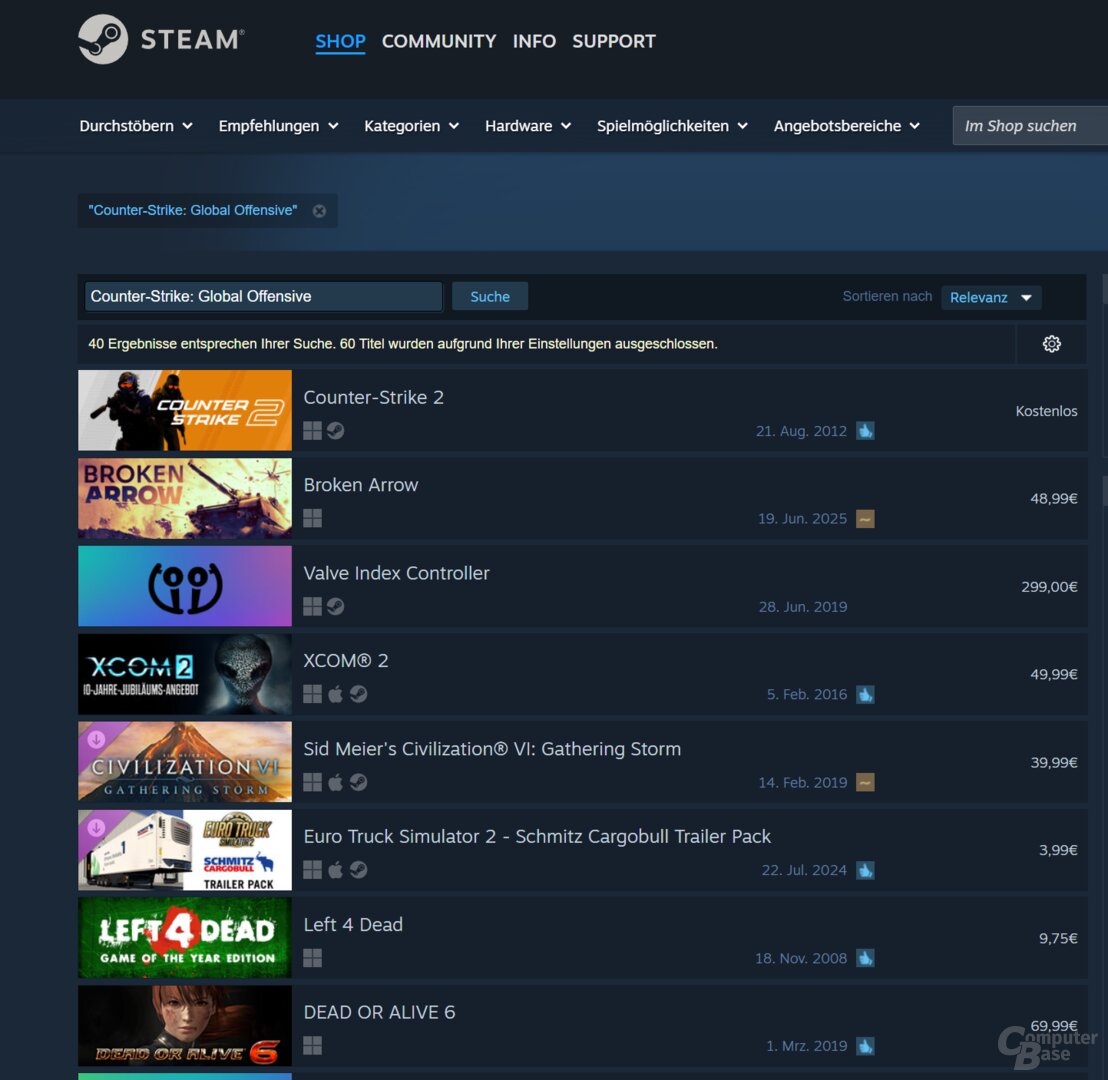Remove the Counter-Strike: Global Offensive search tag
The width and height of the screenshot is (1108, 1080).
tap(319, 210)
